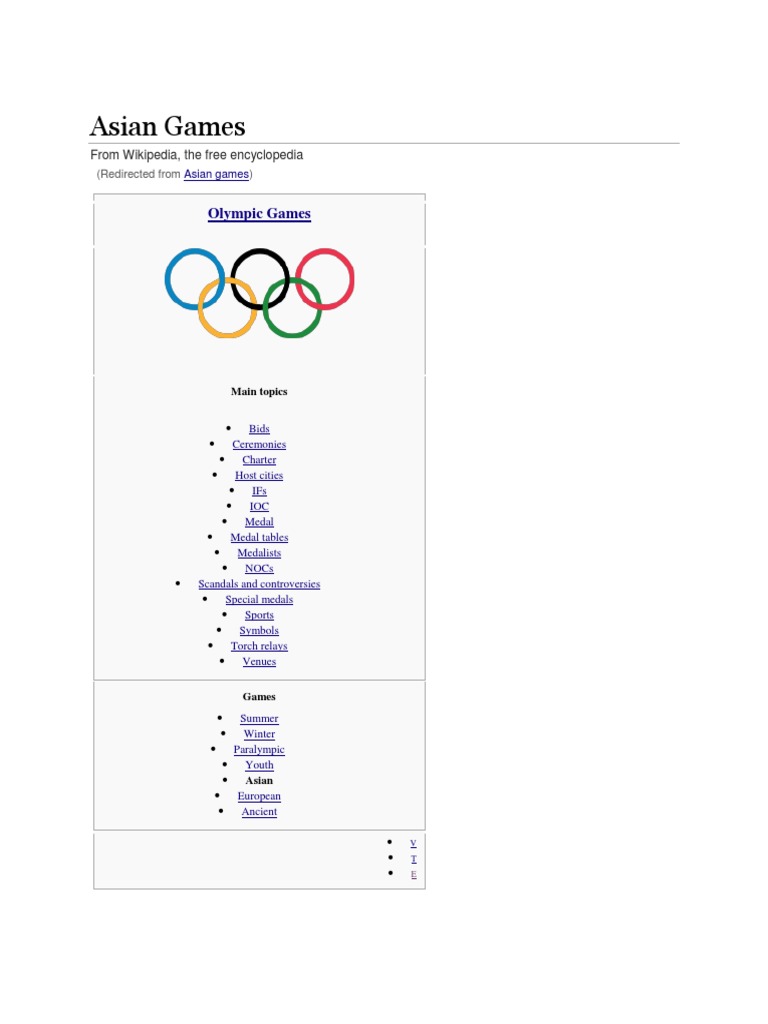768x1024 pixels.
Task: Go to Special medals link
Action: tap(259, 600)
